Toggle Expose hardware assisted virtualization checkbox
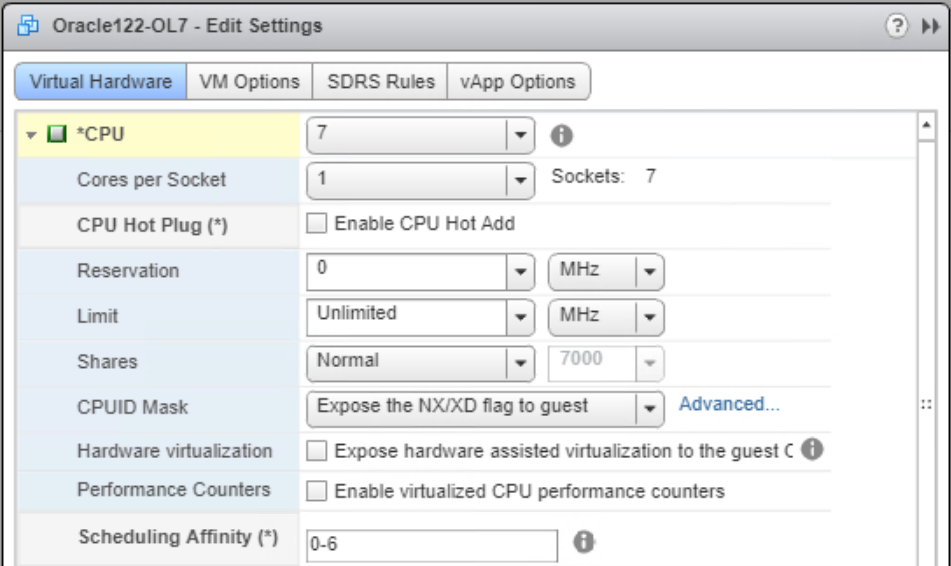The height and width of the screenshot is (566, 951). 317,451
